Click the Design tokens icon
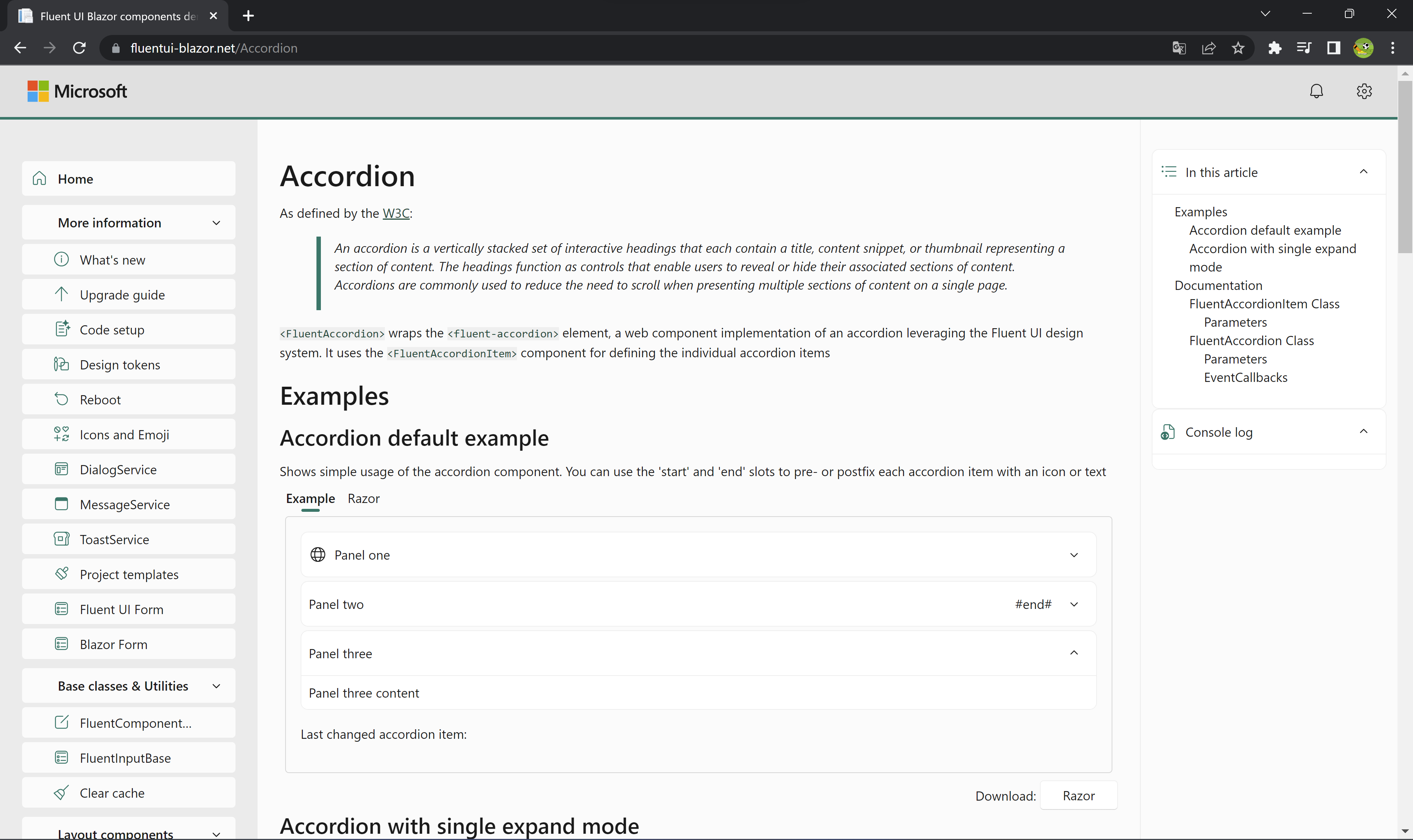 tap(61, 364)
